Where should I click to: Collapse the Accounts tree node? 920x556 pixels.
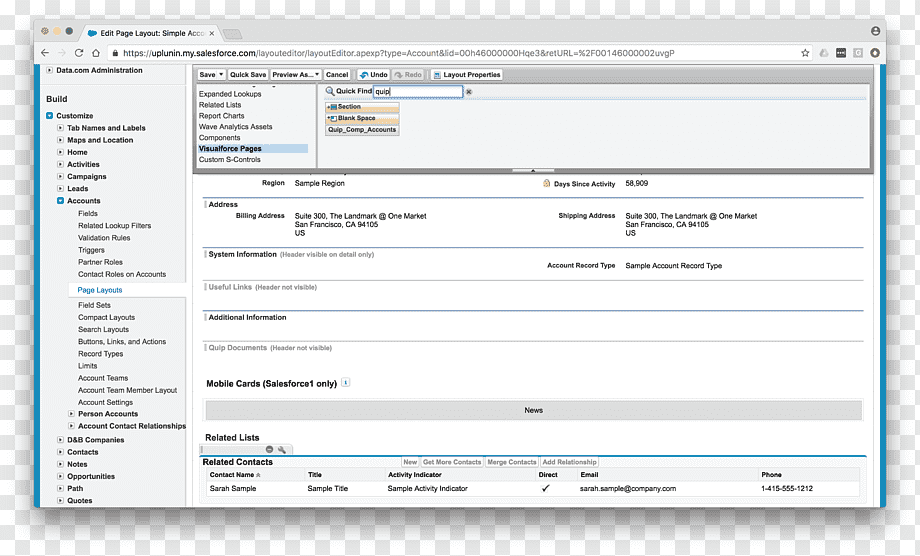[x=60, y=201]
